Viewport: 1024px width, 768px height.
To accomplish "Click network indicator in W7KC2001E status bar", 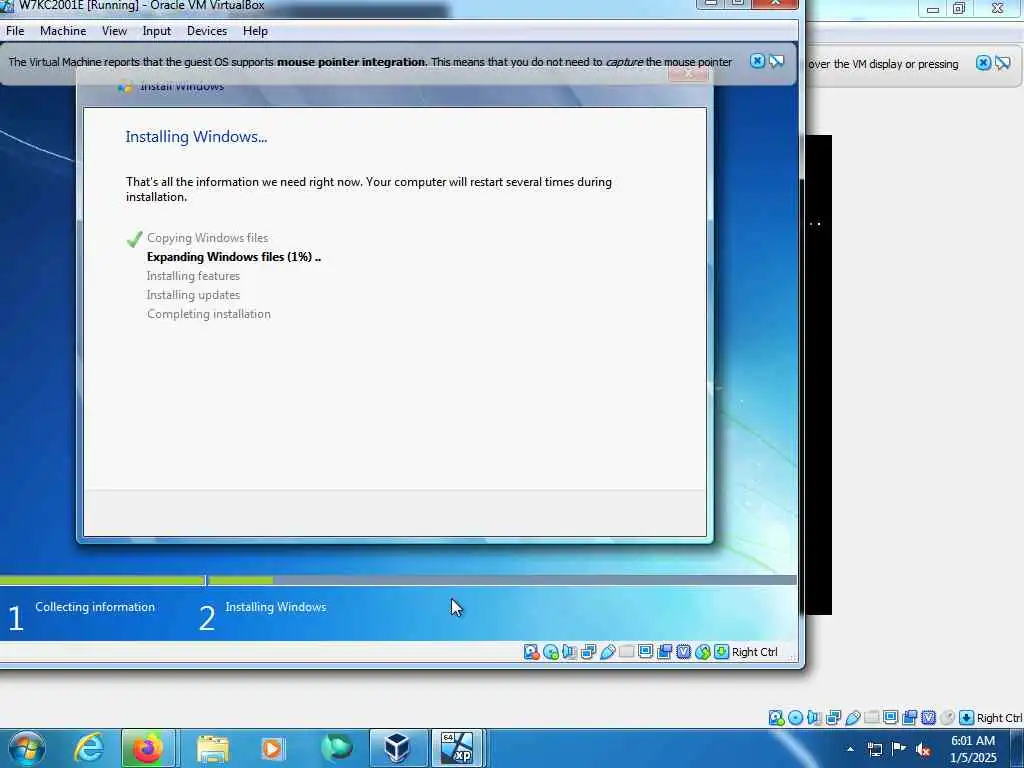I will (588, 652).
